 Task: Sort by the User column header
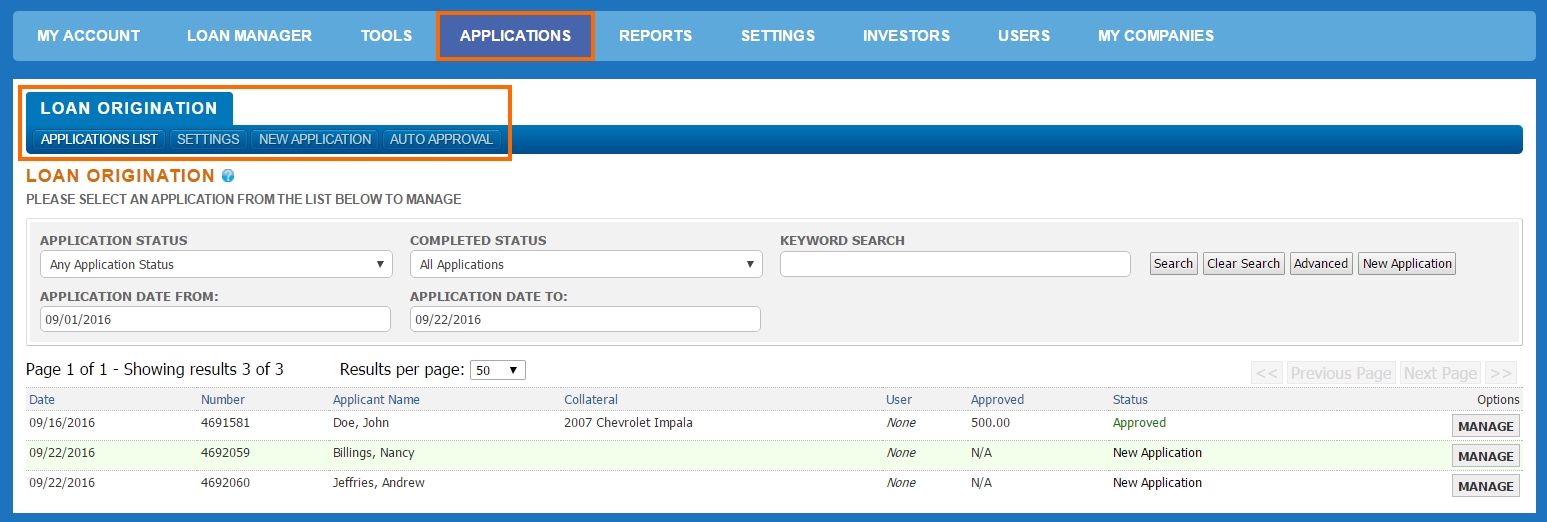(899, 400)
